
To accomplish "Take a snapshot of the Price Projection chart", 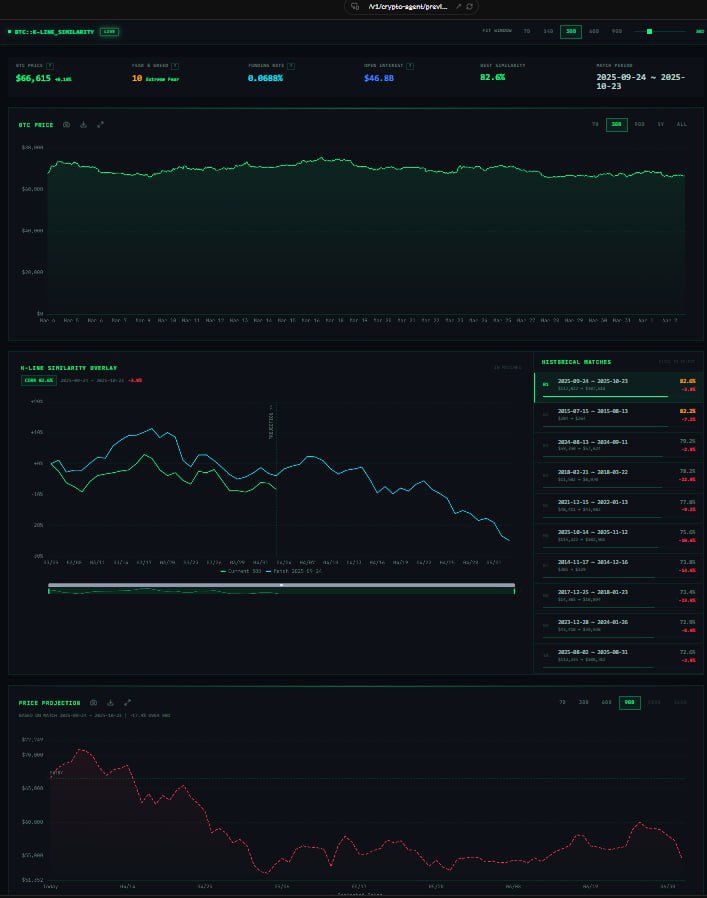I will click(93, 703).
